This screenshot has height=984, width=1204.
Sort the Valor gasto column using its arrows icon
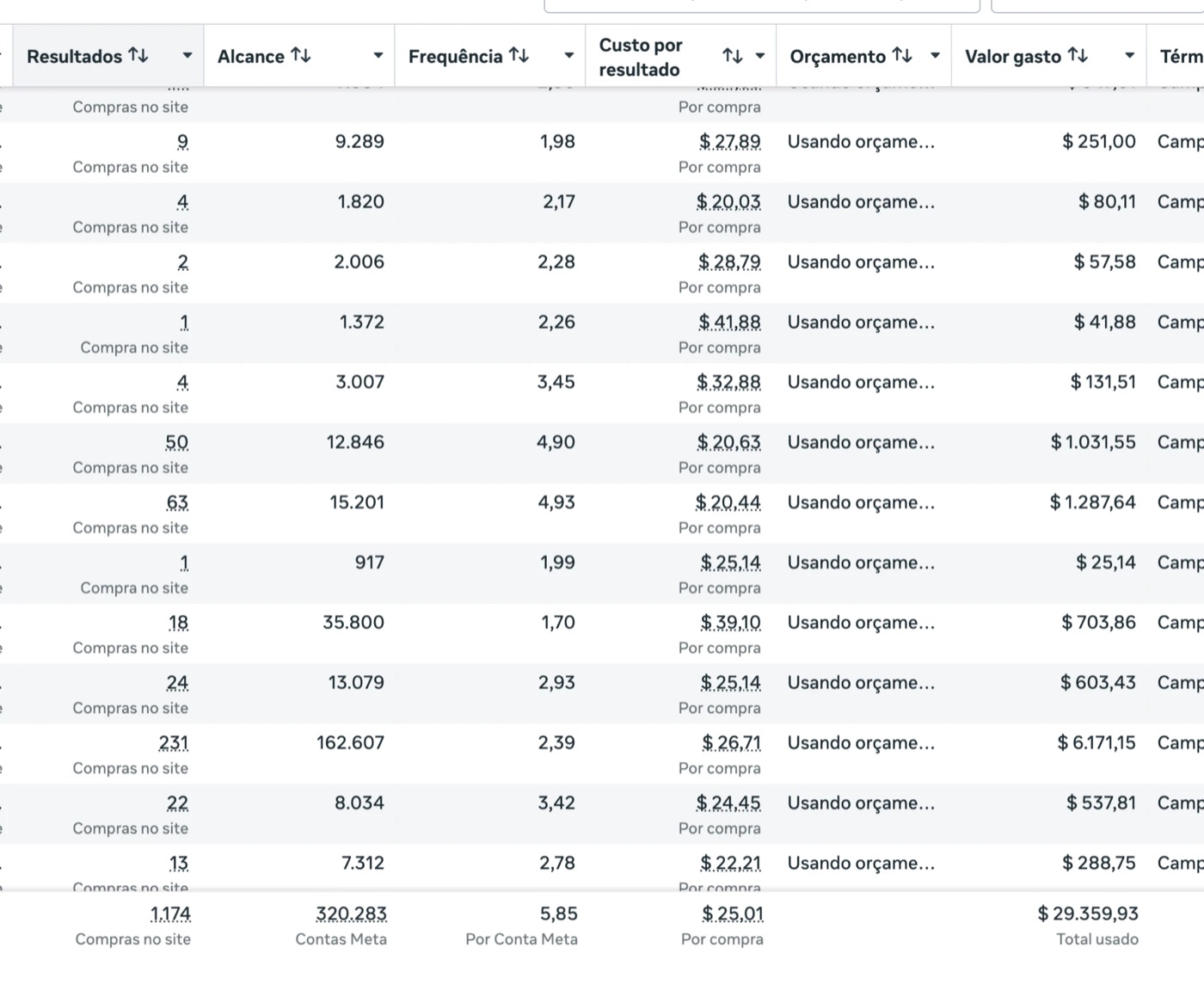click(1078, 56)
